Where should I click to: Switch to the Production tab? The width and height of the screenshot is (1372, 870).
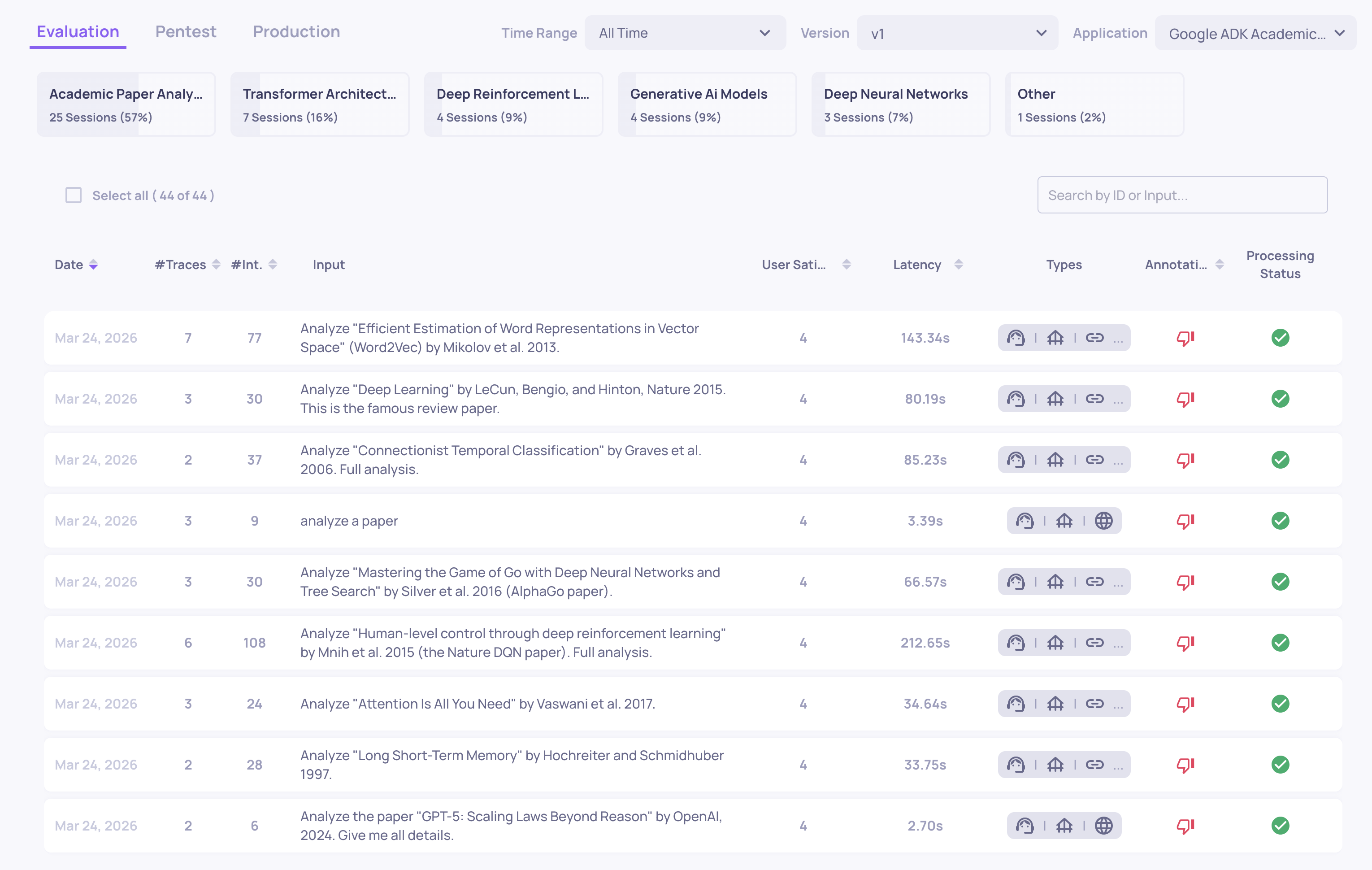[x=296, y=32]
